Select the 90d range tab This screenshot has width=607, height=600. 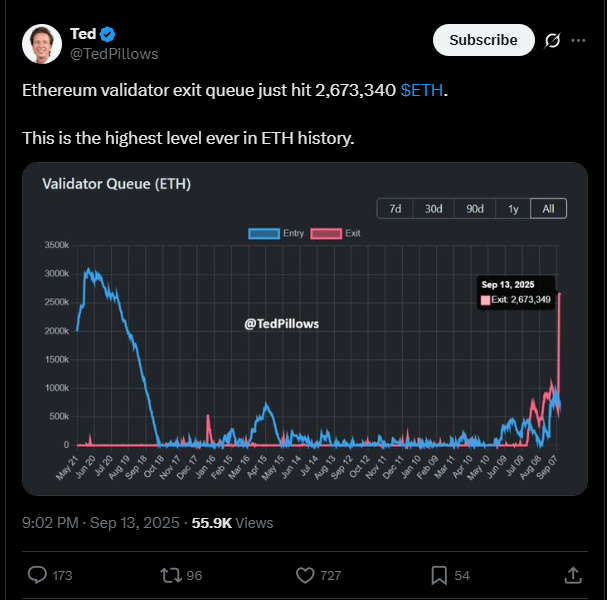point(475,209)
